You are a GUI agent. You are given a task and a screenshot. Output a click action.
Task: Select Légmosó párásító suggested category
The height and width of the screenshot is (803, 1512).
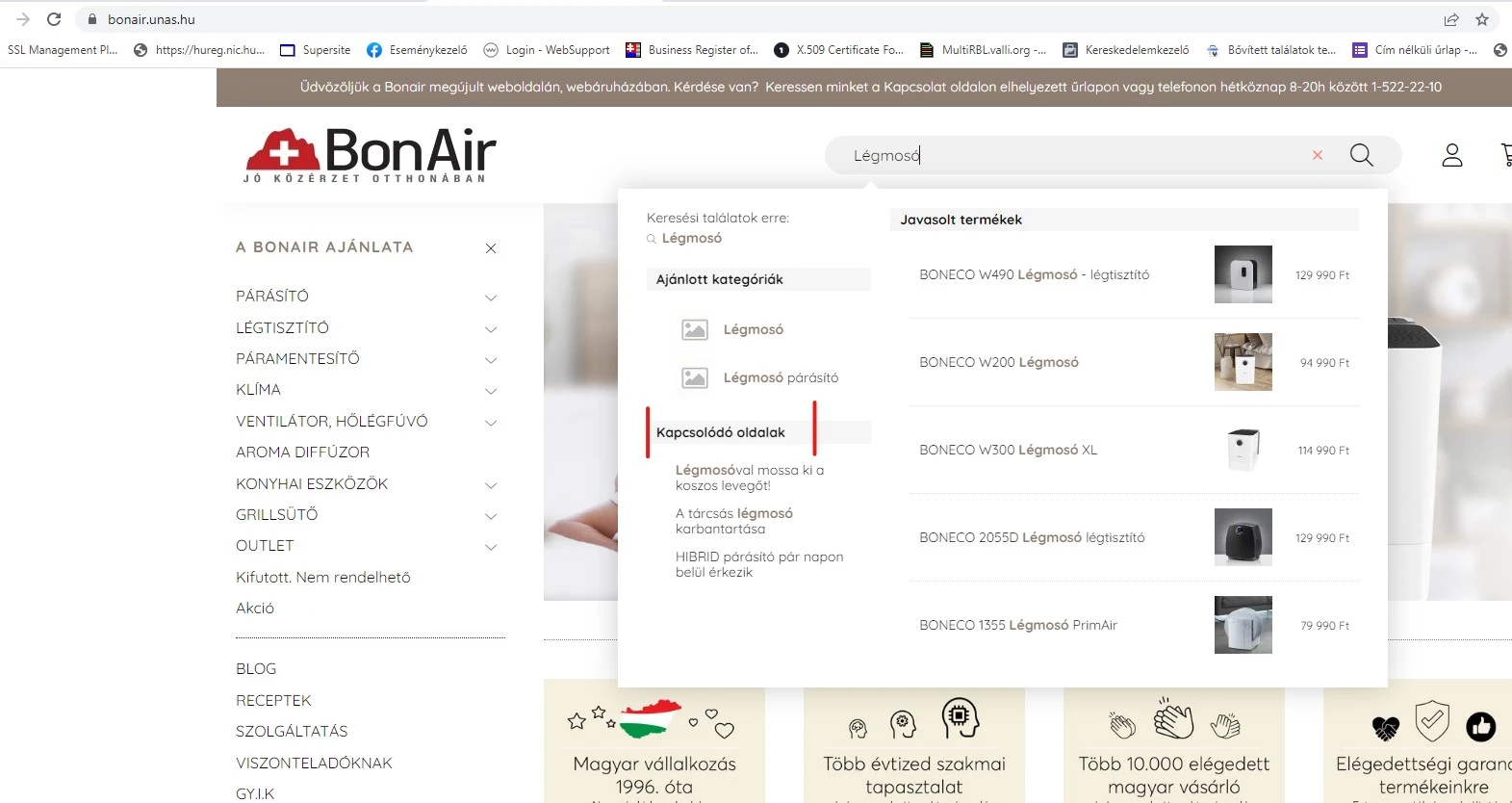[780, 377]
